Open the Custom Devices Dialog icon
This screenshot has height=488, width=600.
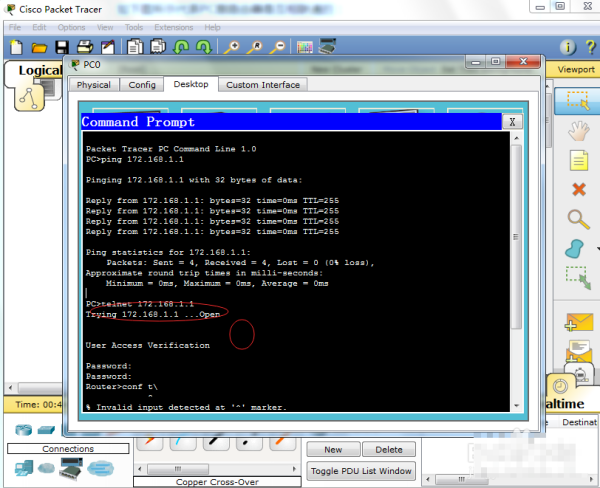[328, 46]
